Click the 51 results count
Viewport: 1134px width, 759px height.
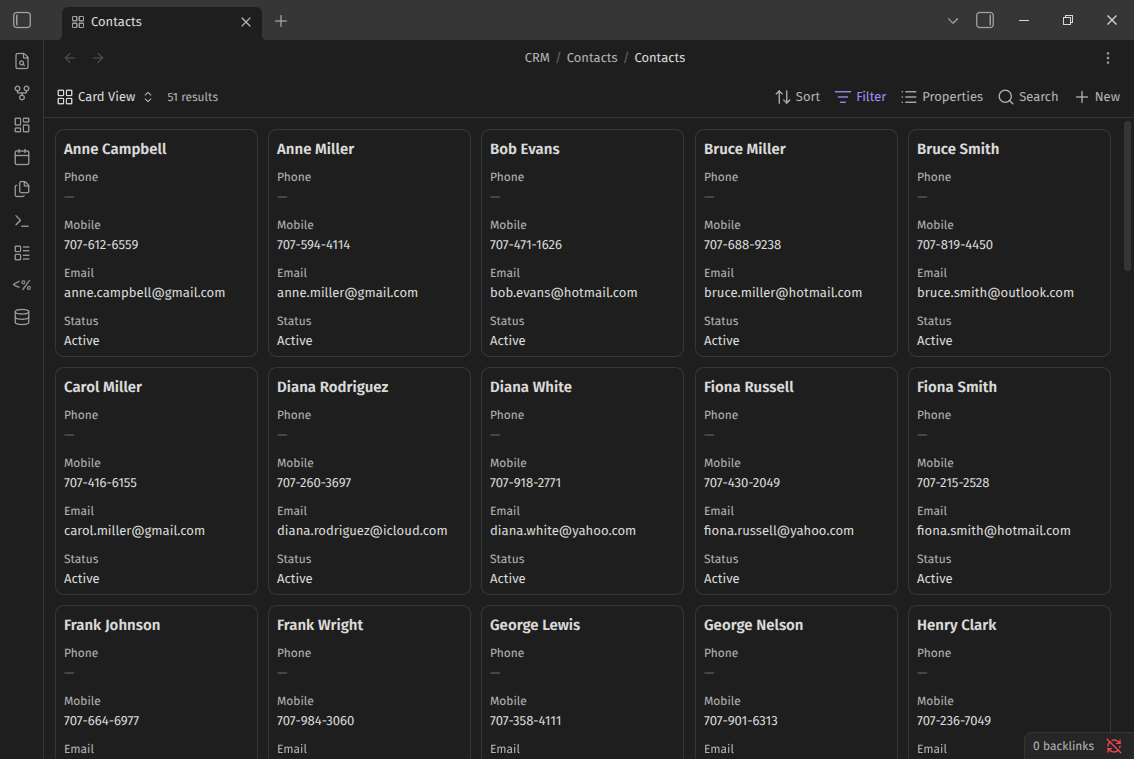coord(192,97)
